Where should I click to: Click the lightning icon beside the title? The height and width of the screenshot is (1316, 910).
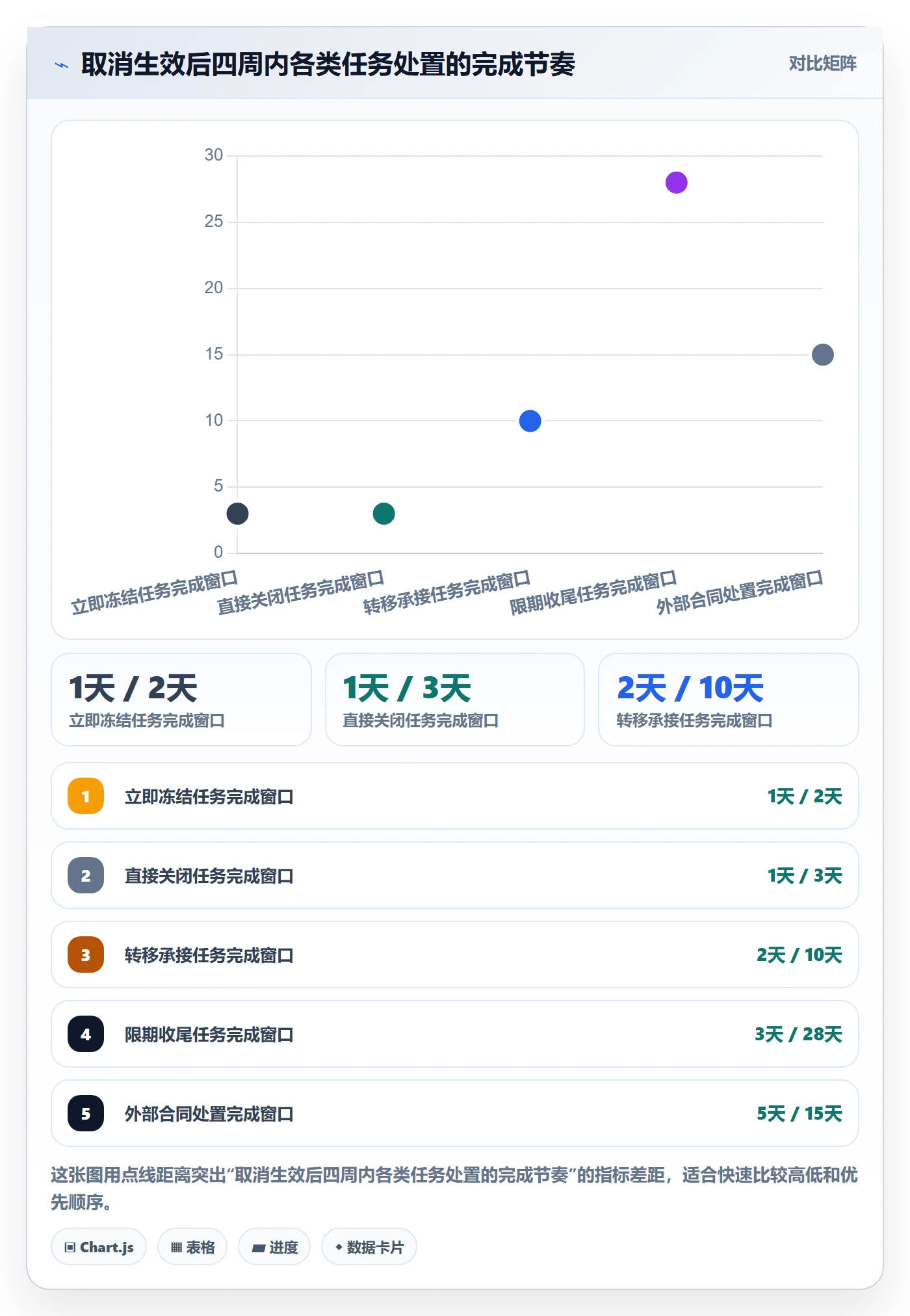(62, 65)
